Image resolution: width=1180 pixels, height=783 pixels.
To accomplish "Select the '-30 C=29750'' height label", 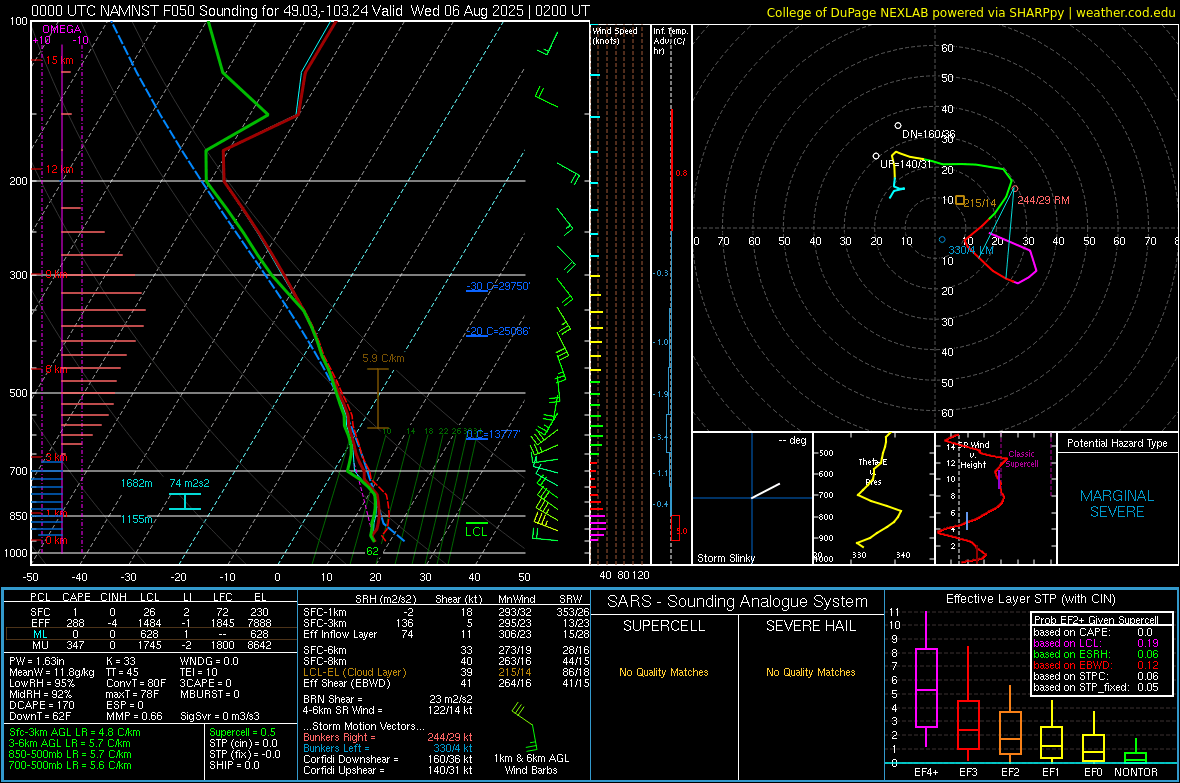I will click(498, 286).
